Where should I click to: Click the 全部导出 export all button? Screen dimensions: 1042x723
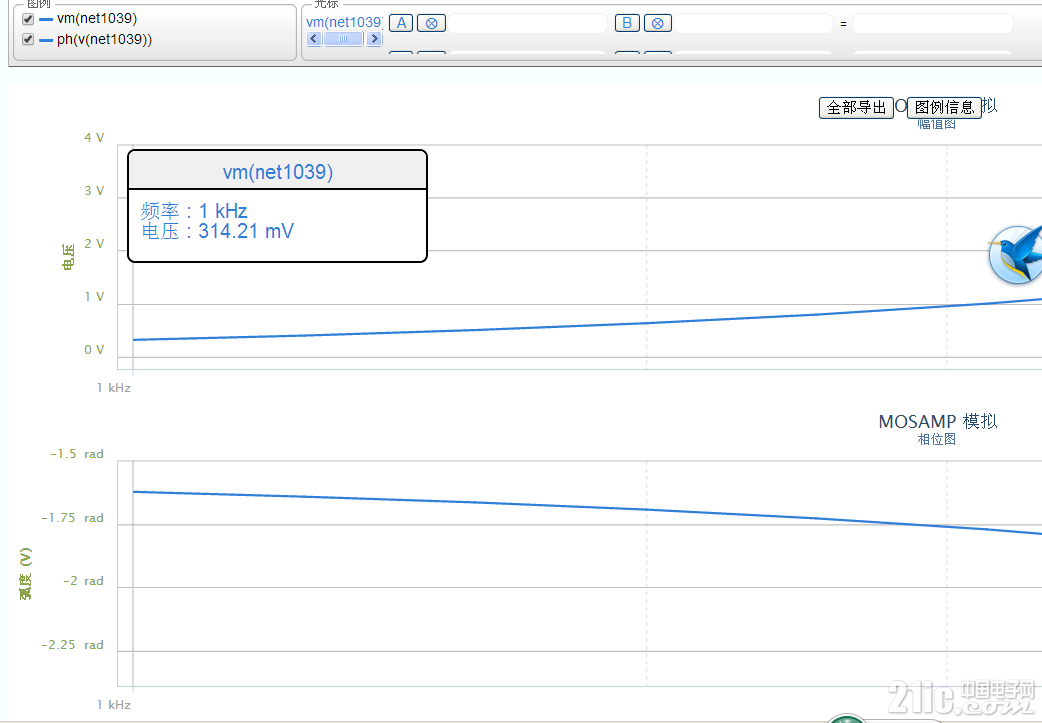click(856, 108)
